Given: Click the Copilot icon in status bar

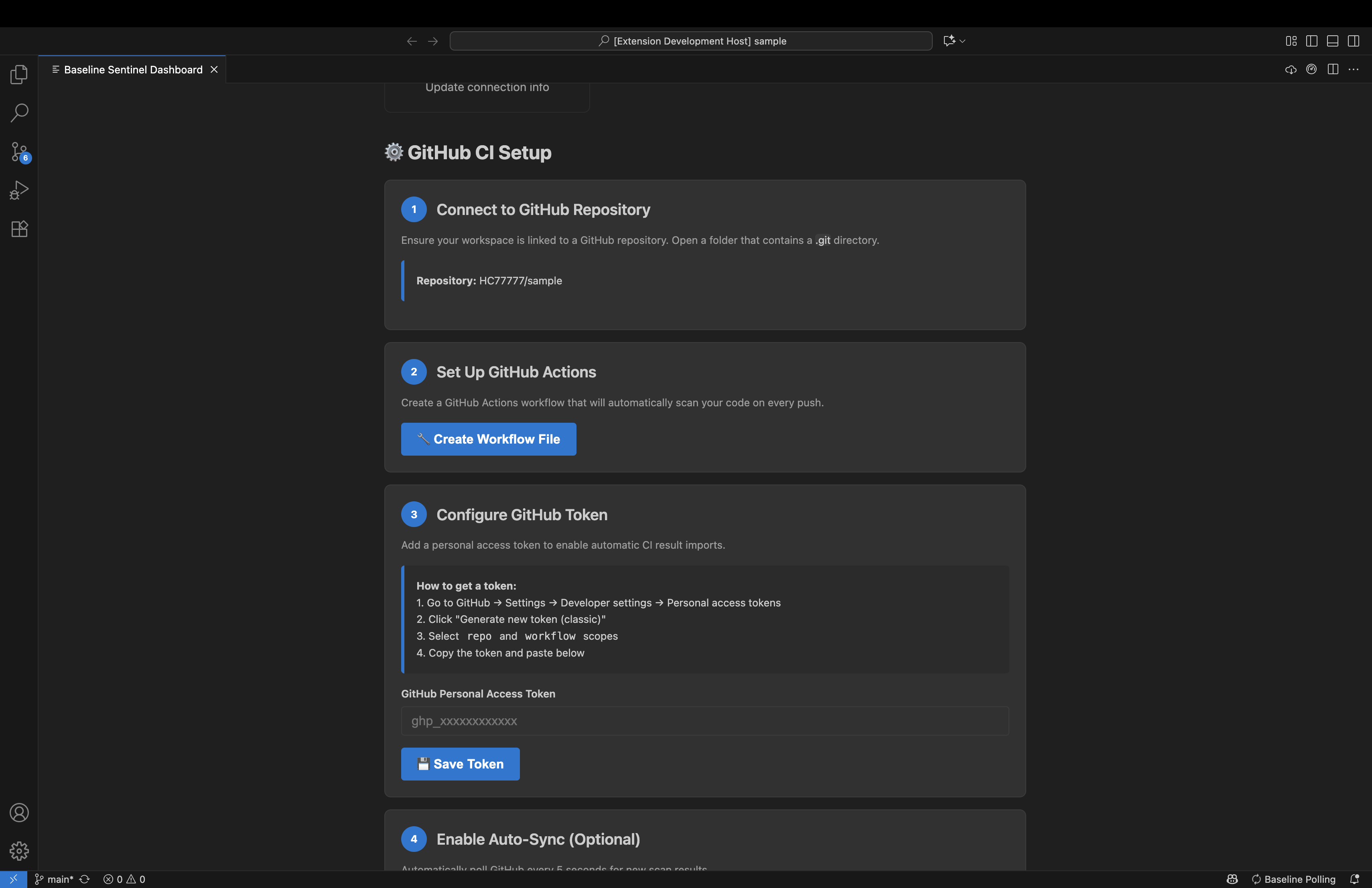Looking at the screenshot, I should [1232, 879].
